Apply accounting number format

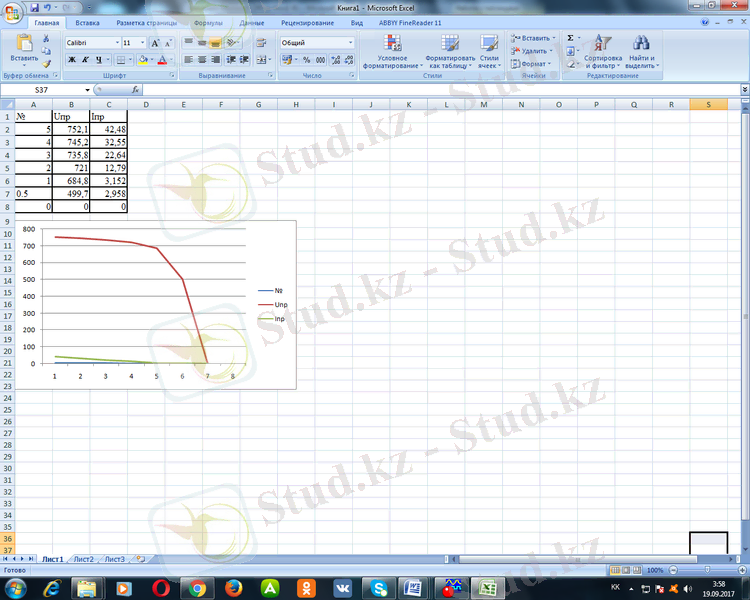click(x=287, y=60)
